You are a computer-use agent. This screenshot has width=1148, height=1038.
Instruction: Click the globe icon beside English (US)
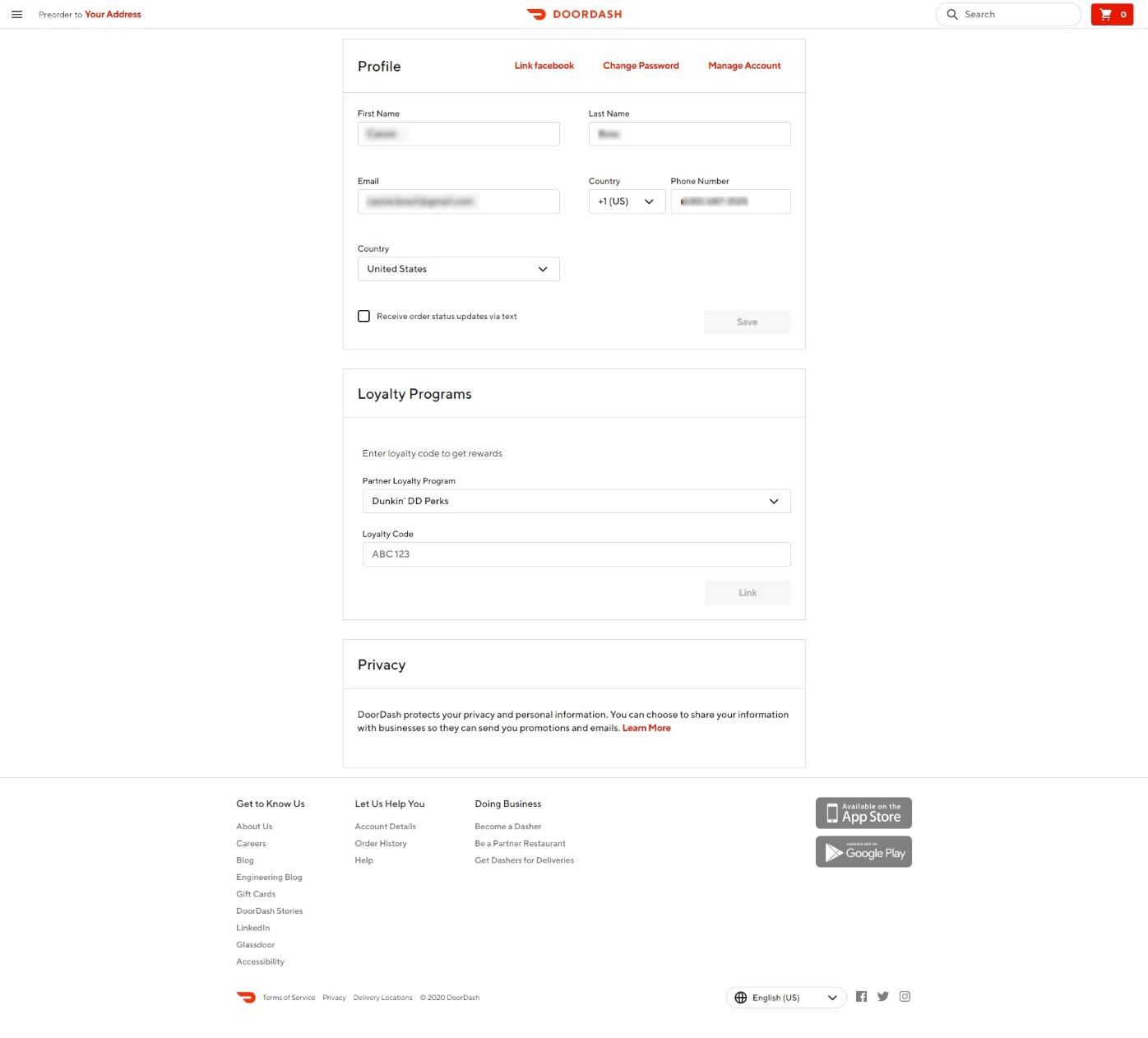[x=741, y=997]
